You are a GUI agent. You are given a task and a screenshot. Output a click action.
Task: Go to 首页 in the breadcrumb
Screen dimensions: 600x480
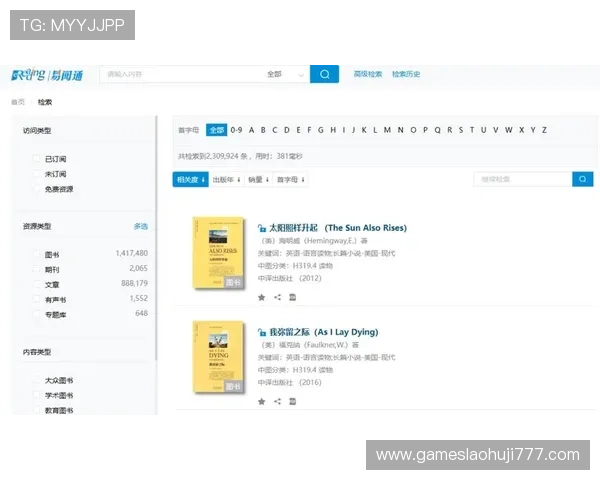[x=18, y=102]
